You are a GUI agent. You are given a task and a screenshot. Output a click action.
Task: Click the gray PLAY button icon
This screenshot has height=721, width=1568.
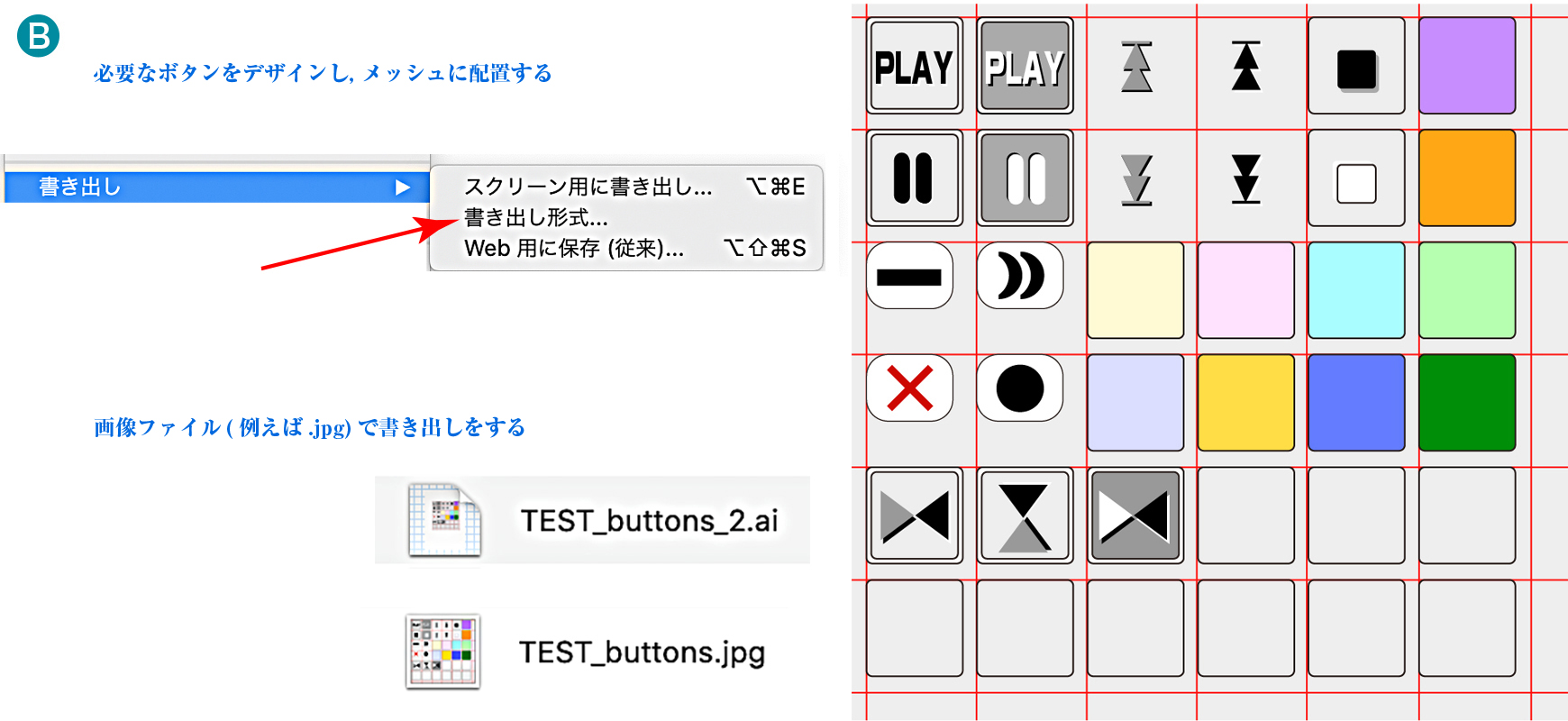click(x=1025, y=67)
